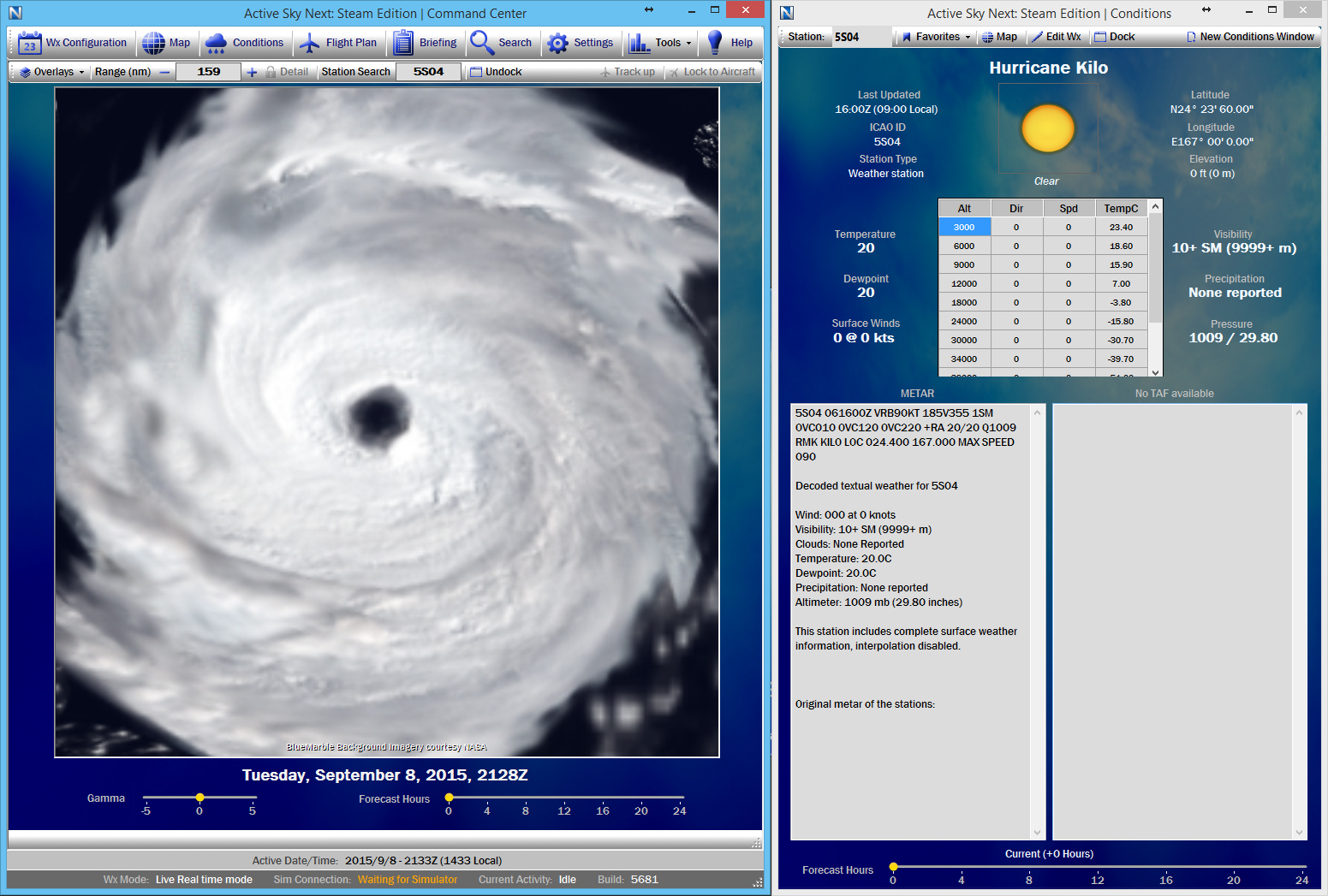The width and height of the screenshot is (1328, 896).
Task: Open the Search function
Action: 503,42
